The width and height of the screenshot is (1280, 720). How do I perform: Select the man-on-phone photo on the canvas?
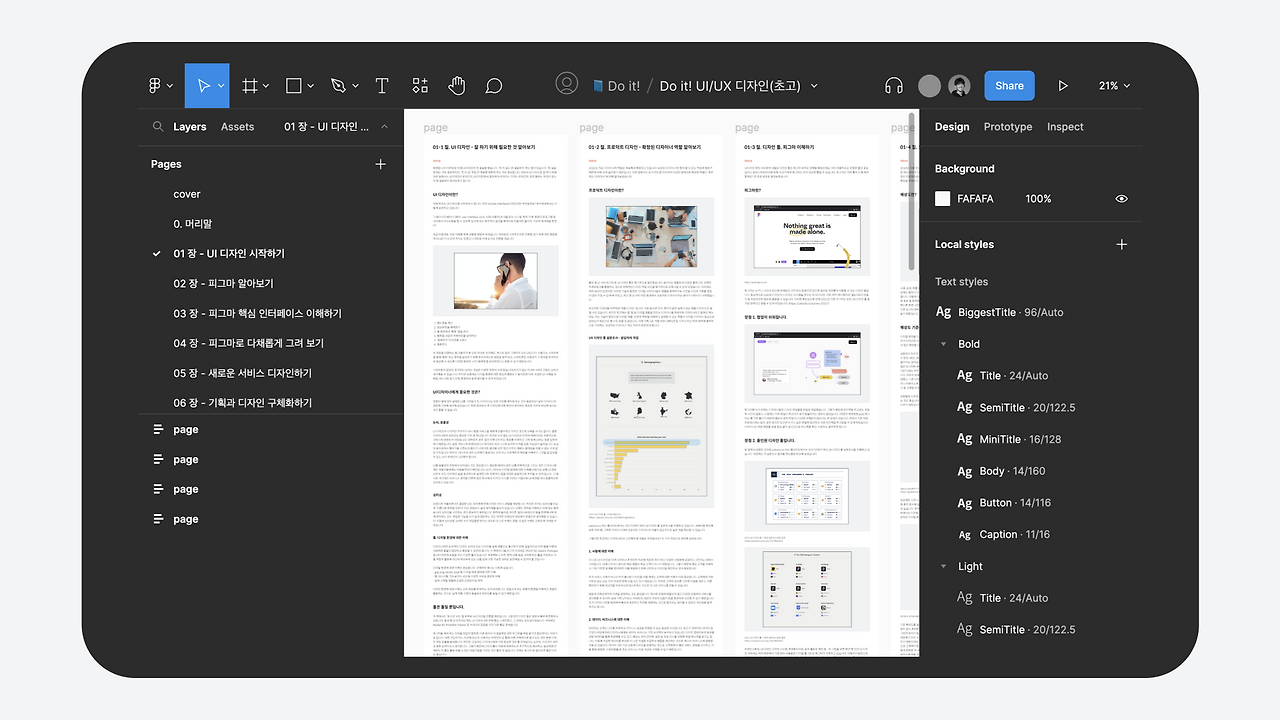[496, 280]
